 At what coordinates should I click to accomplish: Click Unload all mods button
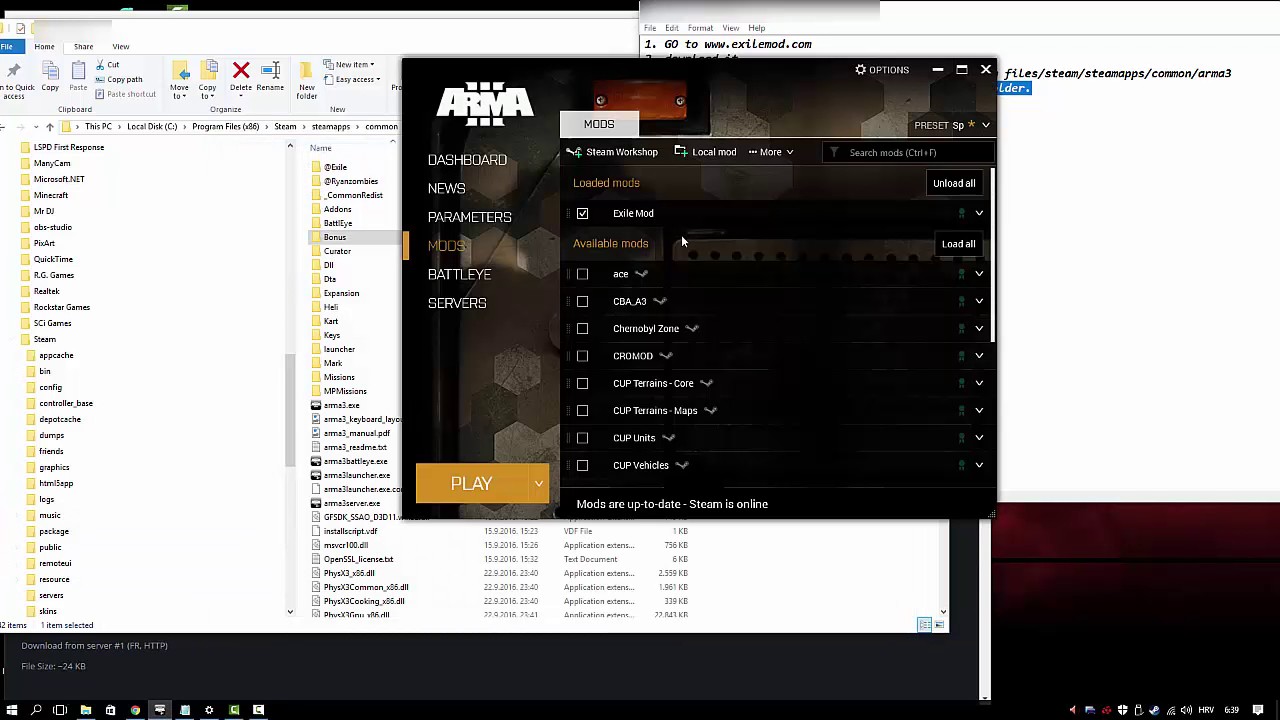(954, 183)
